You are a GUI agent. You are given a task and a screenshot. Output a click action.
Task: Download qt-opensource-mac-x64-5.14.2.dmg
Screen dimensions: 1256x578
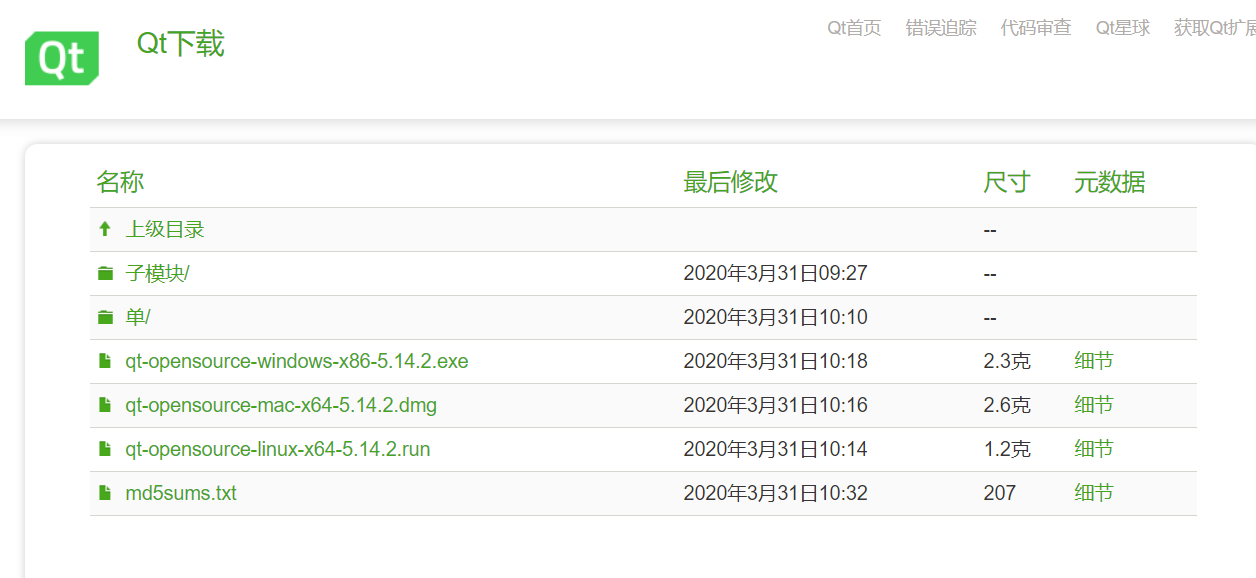(281, 405)
